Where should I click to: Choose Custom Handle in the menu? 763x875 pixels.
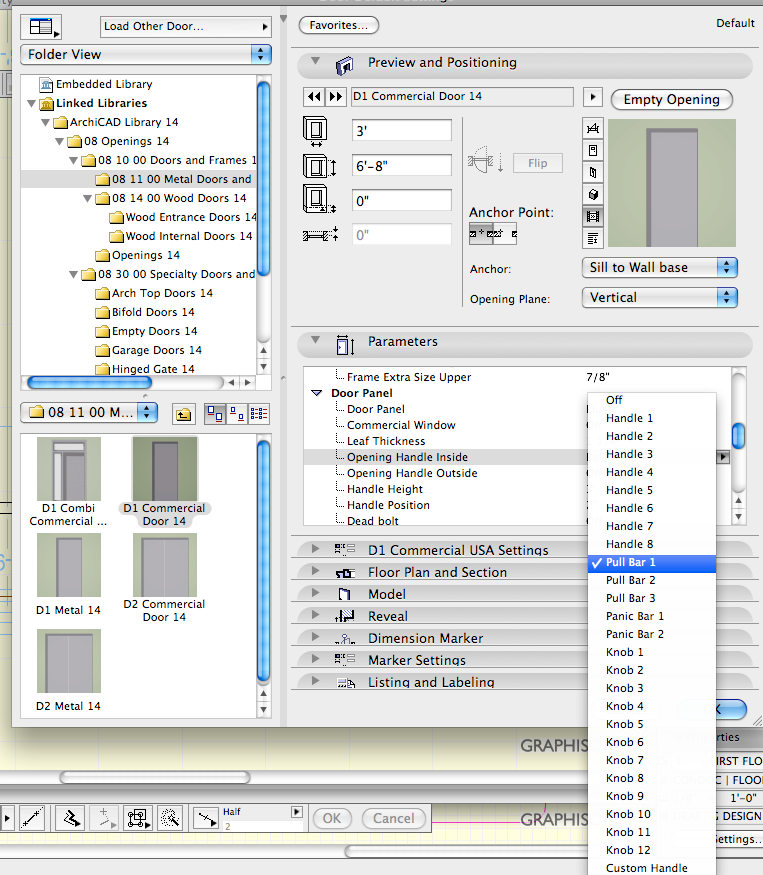tap(652, 868)
